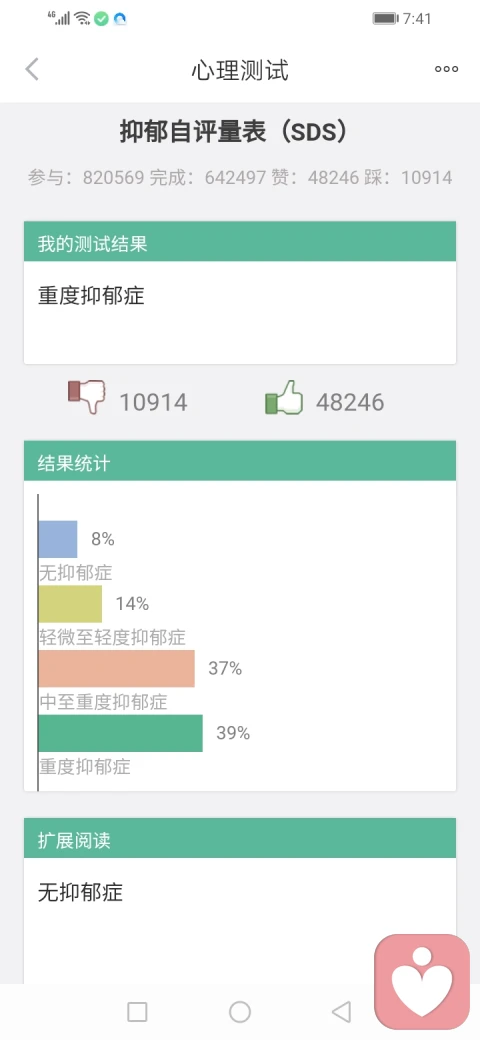Tap the Android home circle button
Viewport: 480px width, 1040px height.
click(240, 1012)
